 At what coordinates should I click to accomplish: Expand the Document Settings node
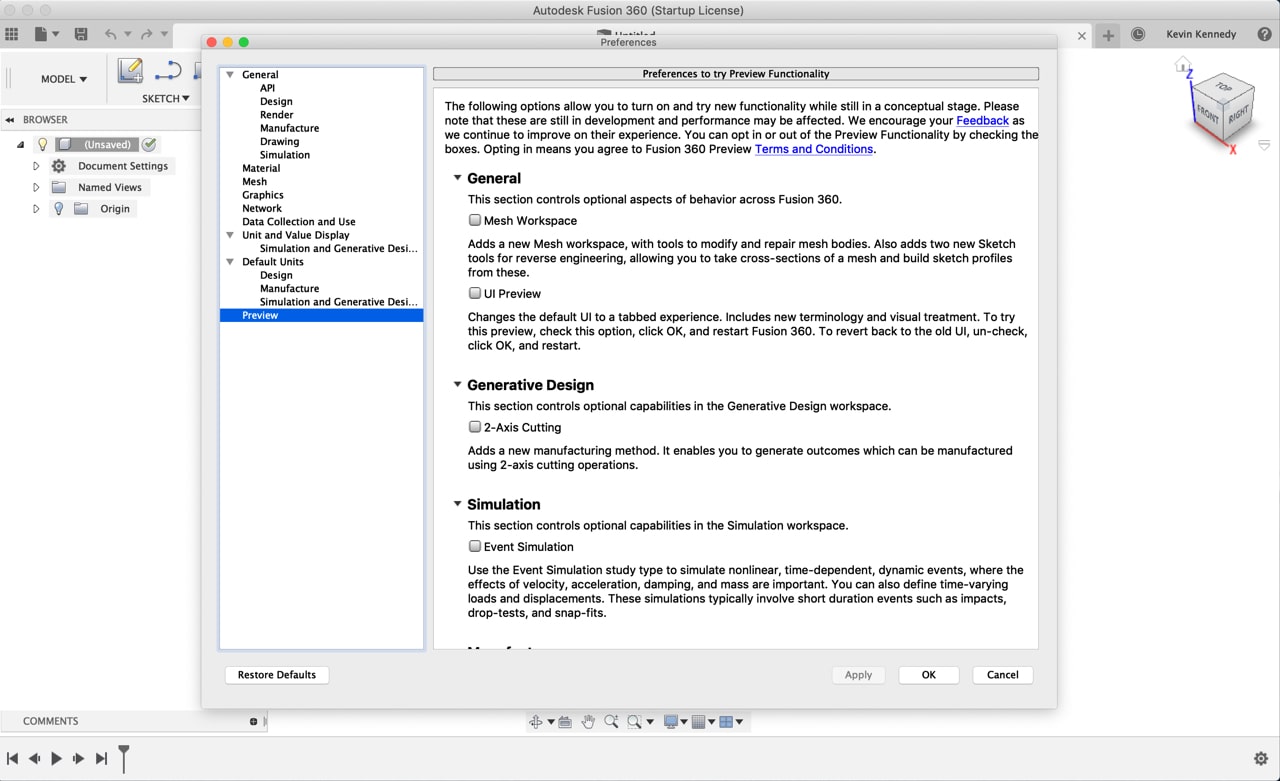pos(36,166)
